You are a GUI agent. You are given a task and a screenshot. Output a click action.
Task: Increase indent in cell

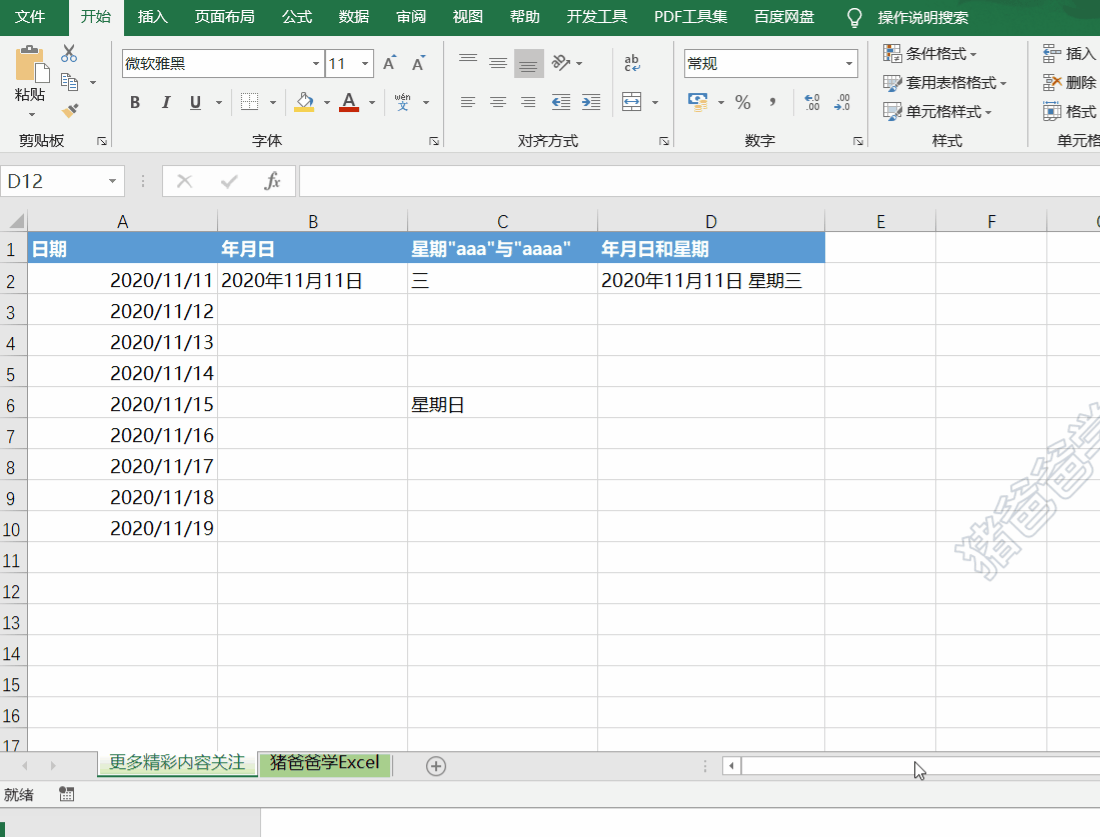(591, 102)
